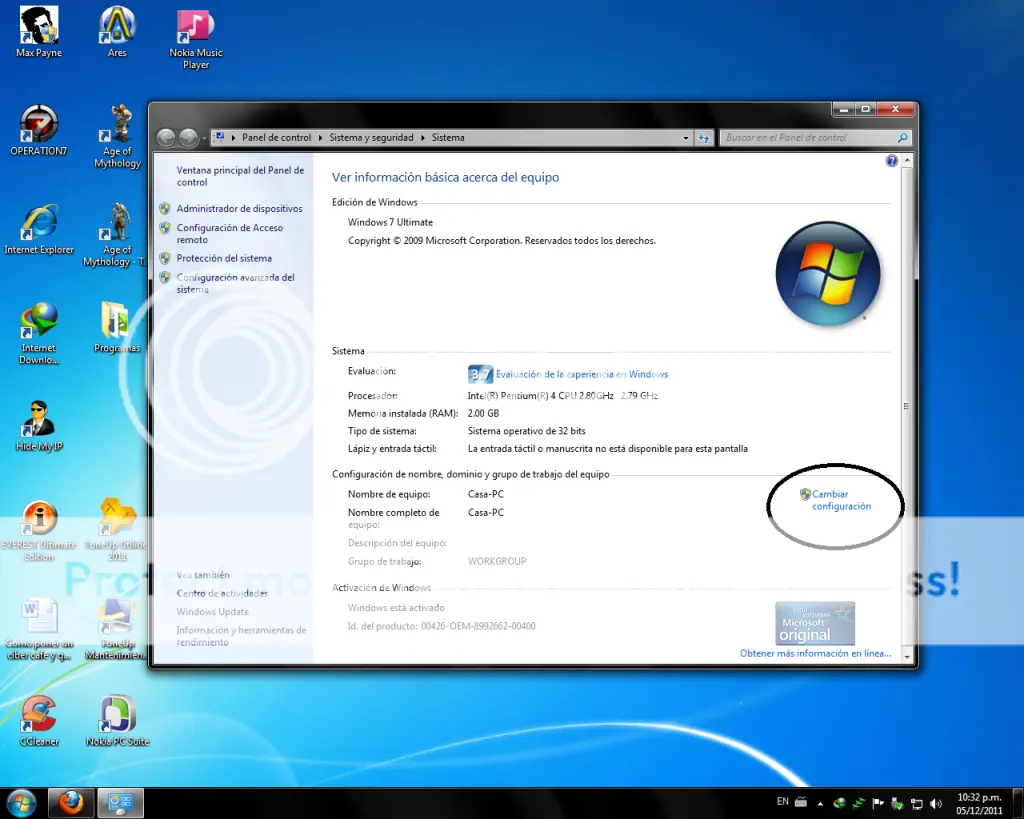Click the scrollbar up arrow

coord(907,161)
